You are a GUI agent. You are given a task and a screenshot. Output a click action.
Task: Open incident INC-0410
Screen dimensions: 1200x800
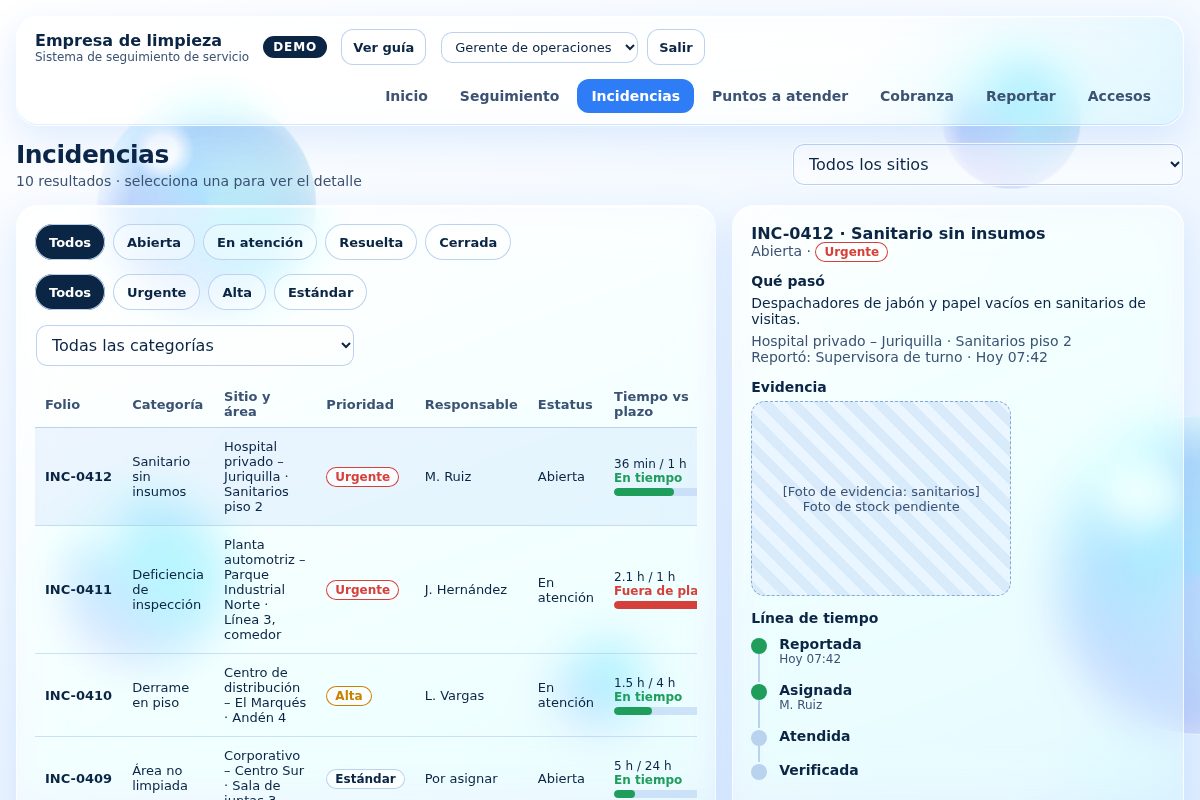click(366, 695)
